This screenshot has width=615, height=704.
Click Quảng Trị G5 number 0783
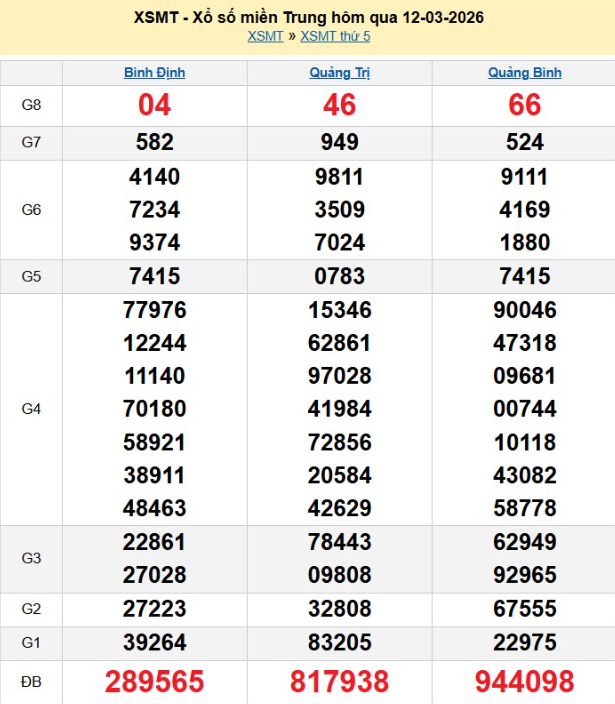tap(340, 276)
